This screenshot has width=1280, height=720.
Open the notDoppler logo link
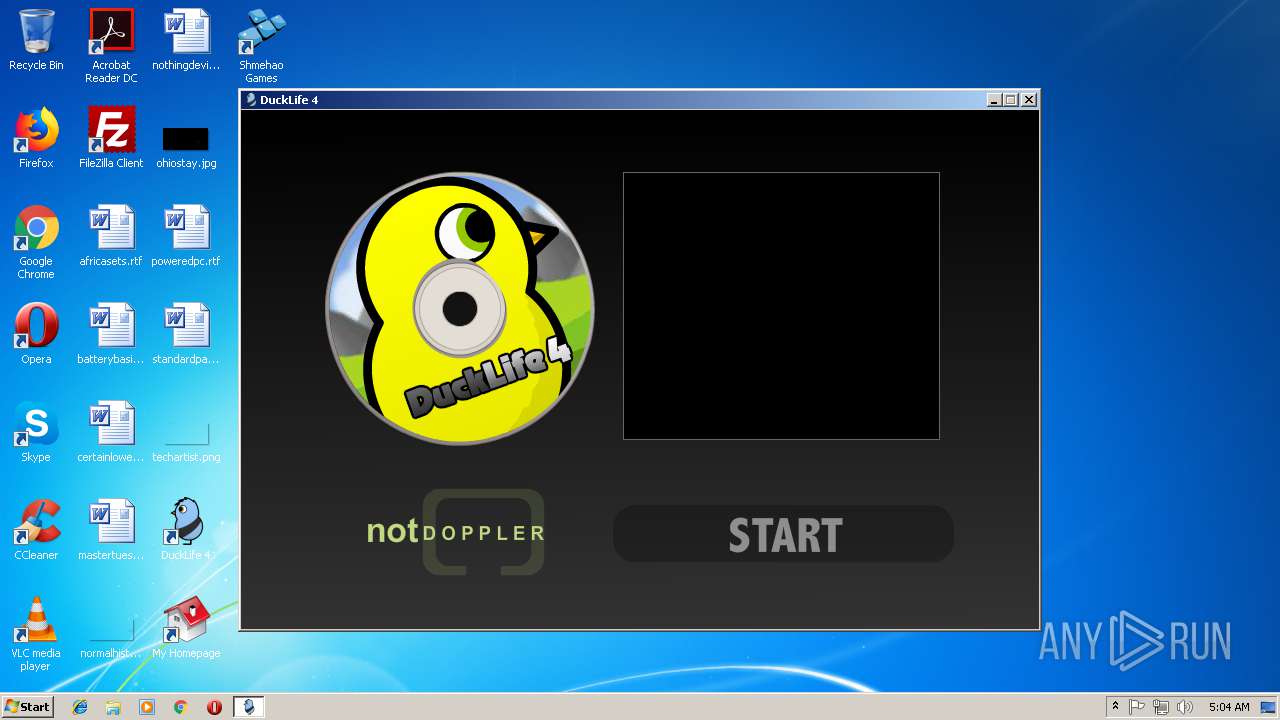click(457, 532)
